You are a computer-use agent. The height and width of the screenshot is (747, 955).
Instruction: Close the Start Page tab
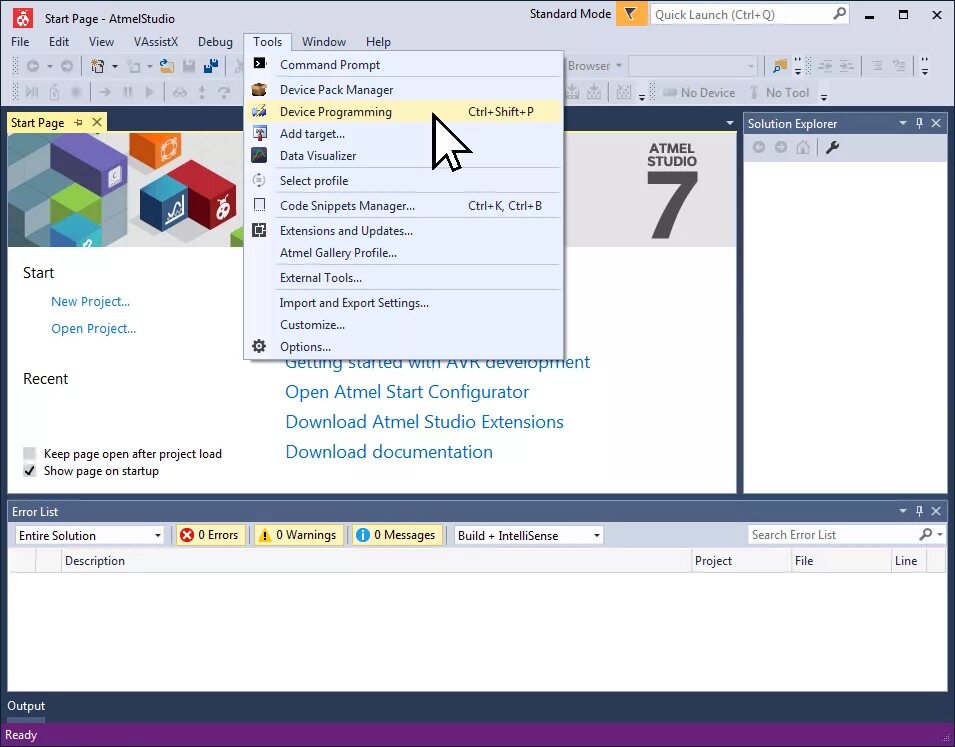[x=97, y=122]
